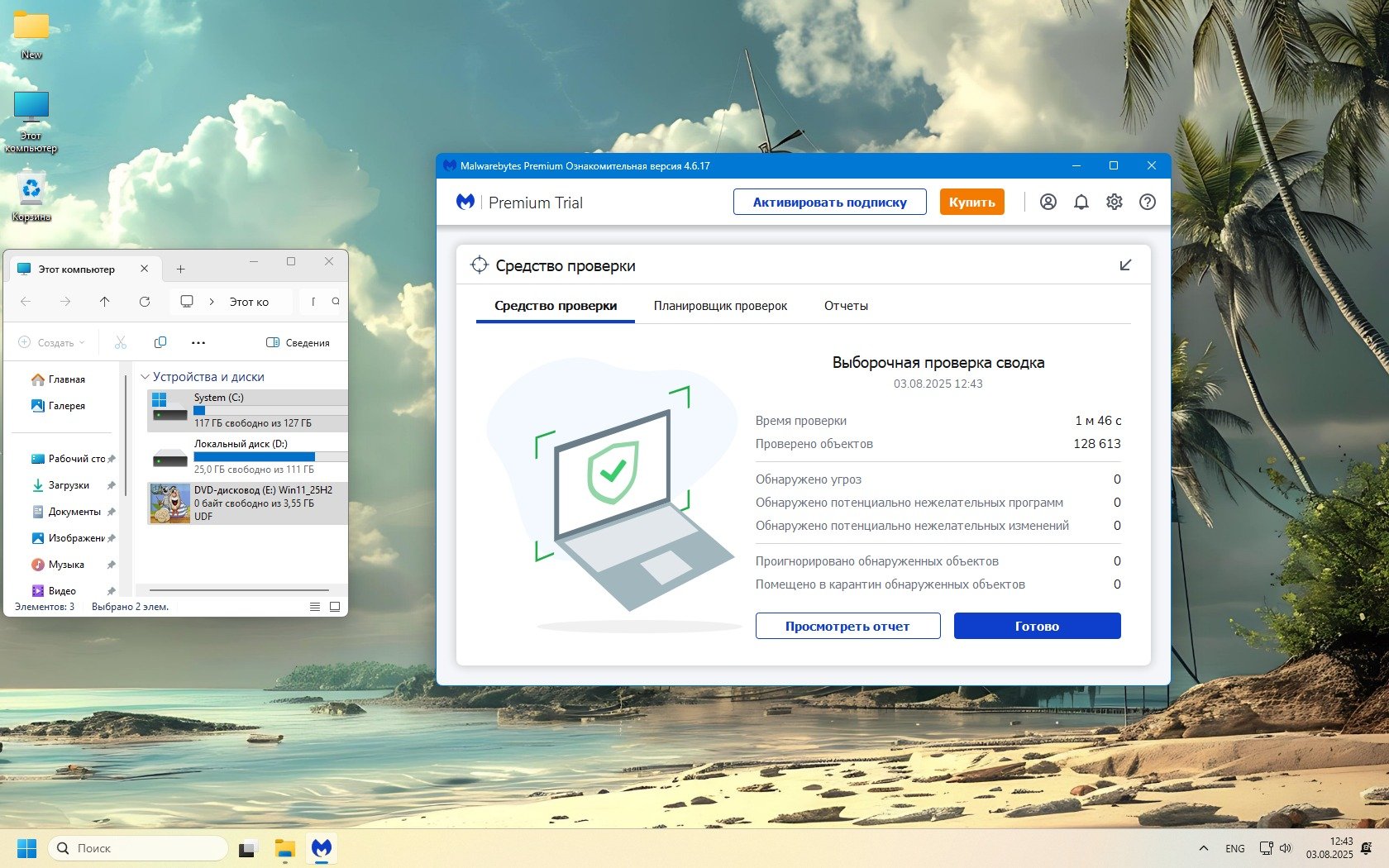The height and width of the screenshot is (868, 1389).
Task: Open Malwarebytes account profile icon
Action: pos(1048,202)
